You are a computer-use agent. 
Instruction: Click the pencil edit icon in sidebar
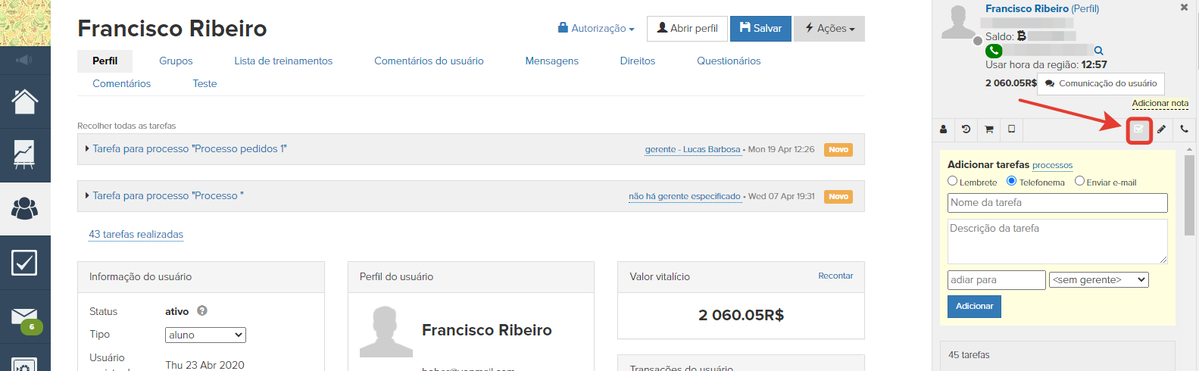[1162, 129]
